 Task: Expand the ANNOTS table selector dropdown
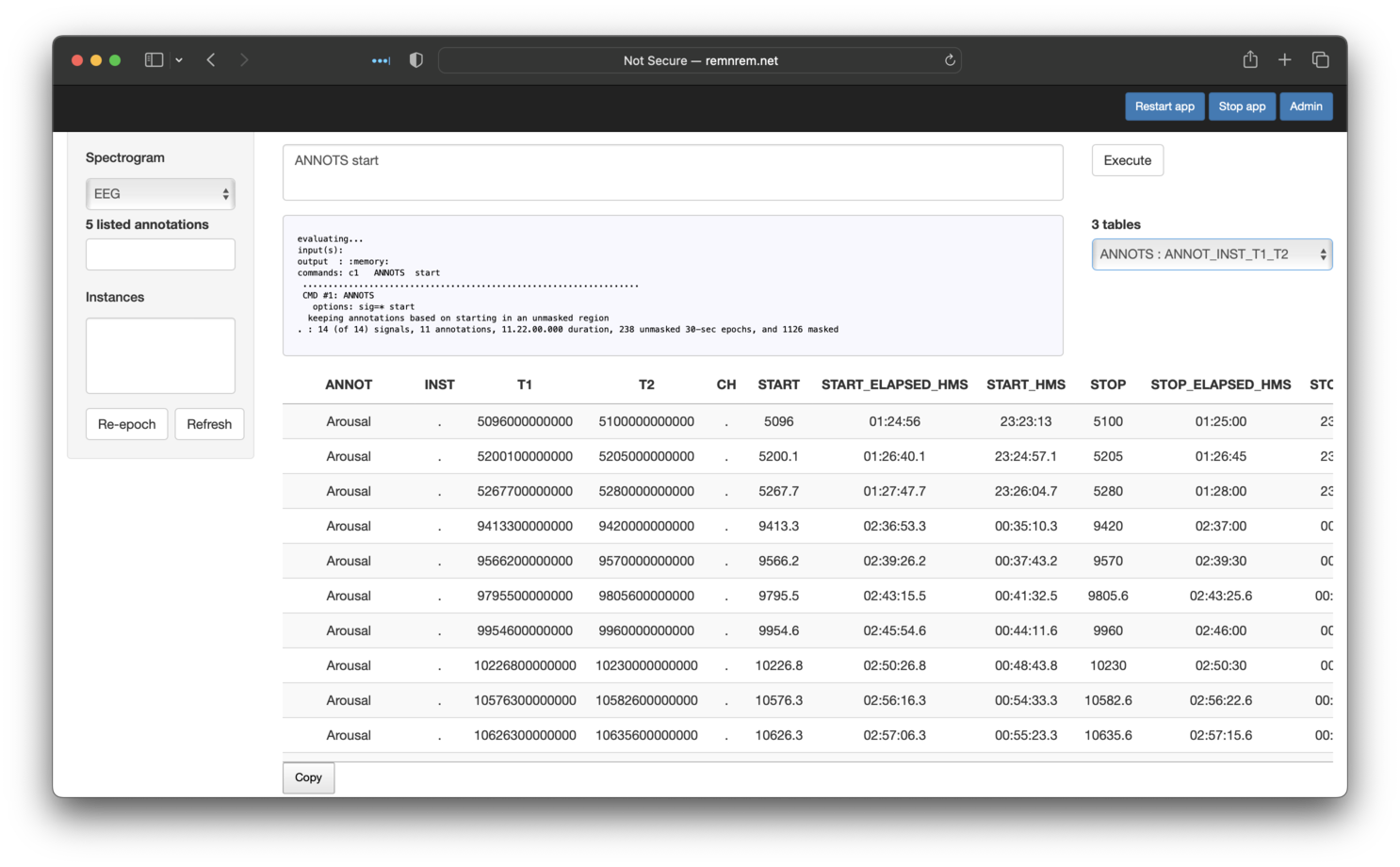pyautogui.click(x=1211, y=254)
